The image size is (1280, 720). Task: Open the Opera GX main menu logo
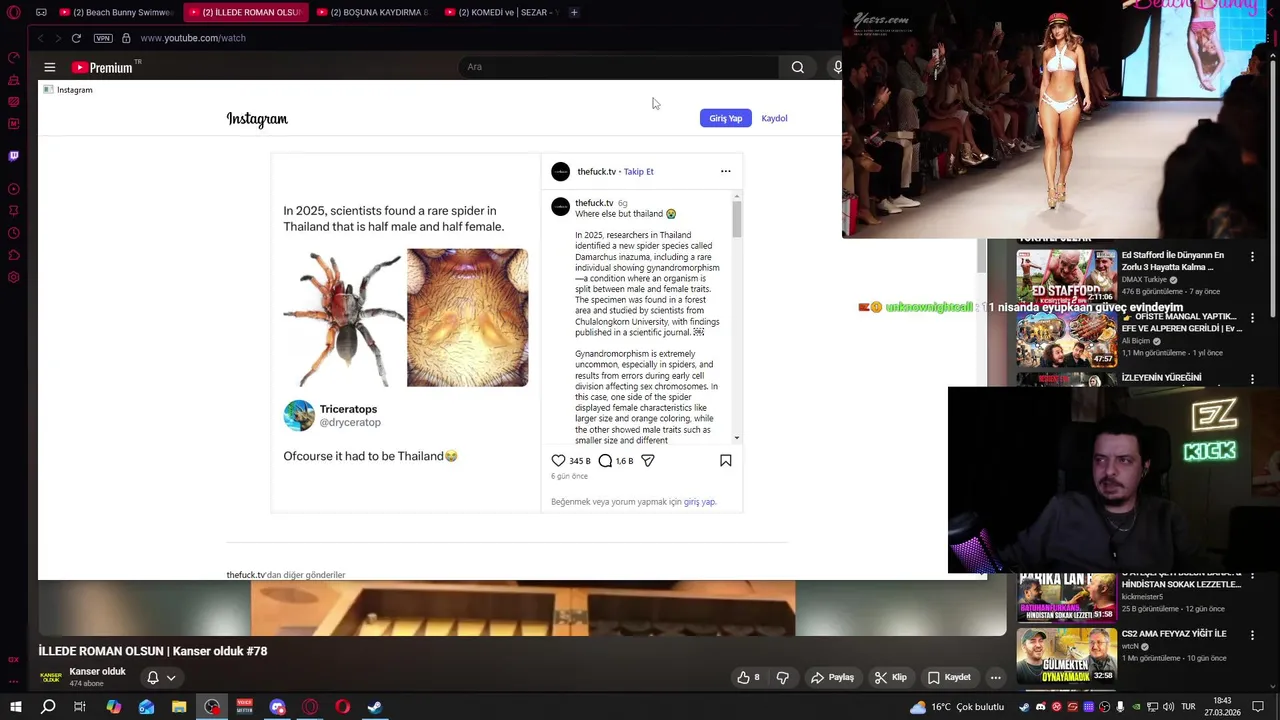(14, 12)
